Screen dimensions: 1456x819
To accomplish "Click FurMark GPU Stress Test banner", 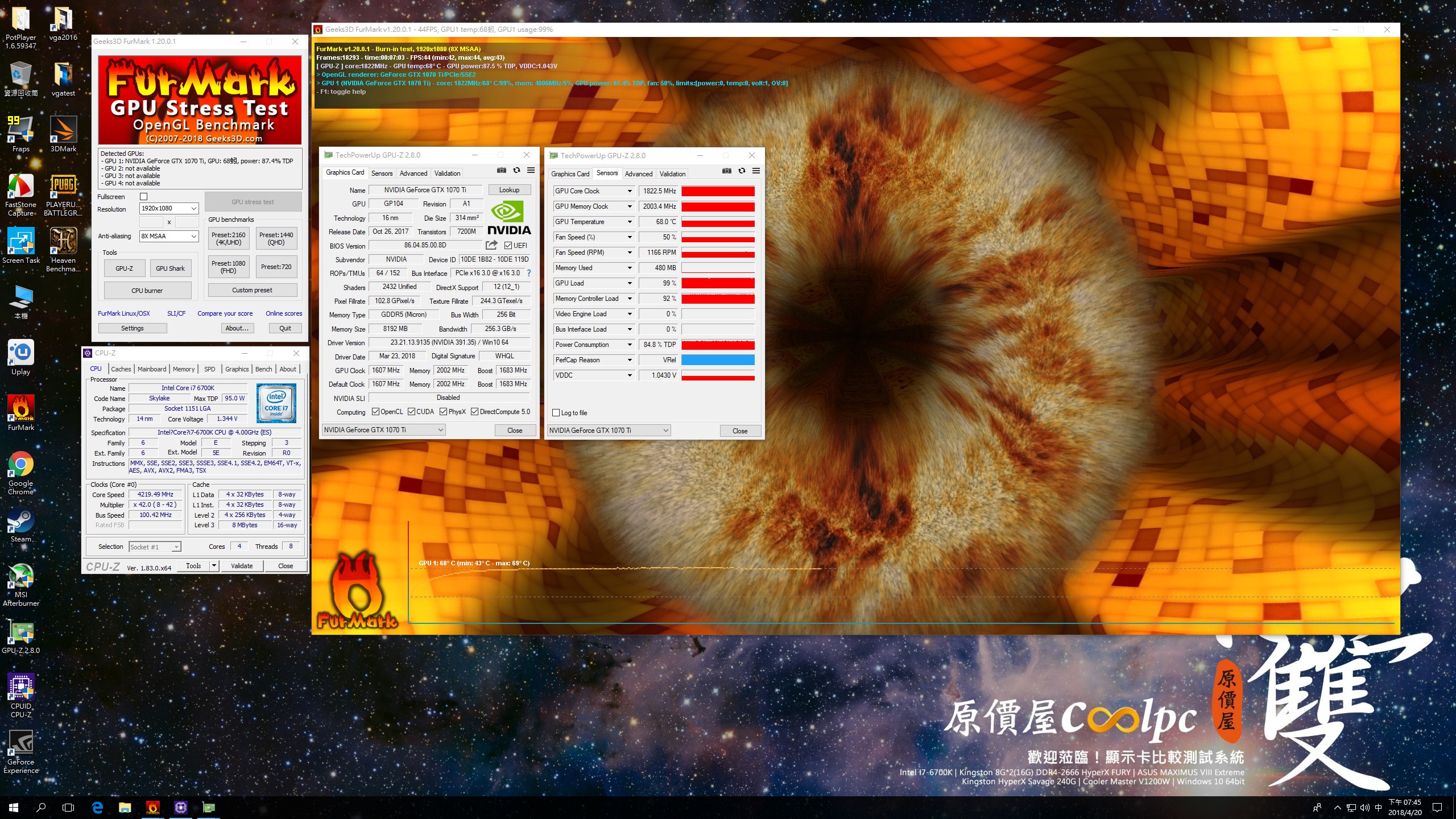I will point(200,100).
